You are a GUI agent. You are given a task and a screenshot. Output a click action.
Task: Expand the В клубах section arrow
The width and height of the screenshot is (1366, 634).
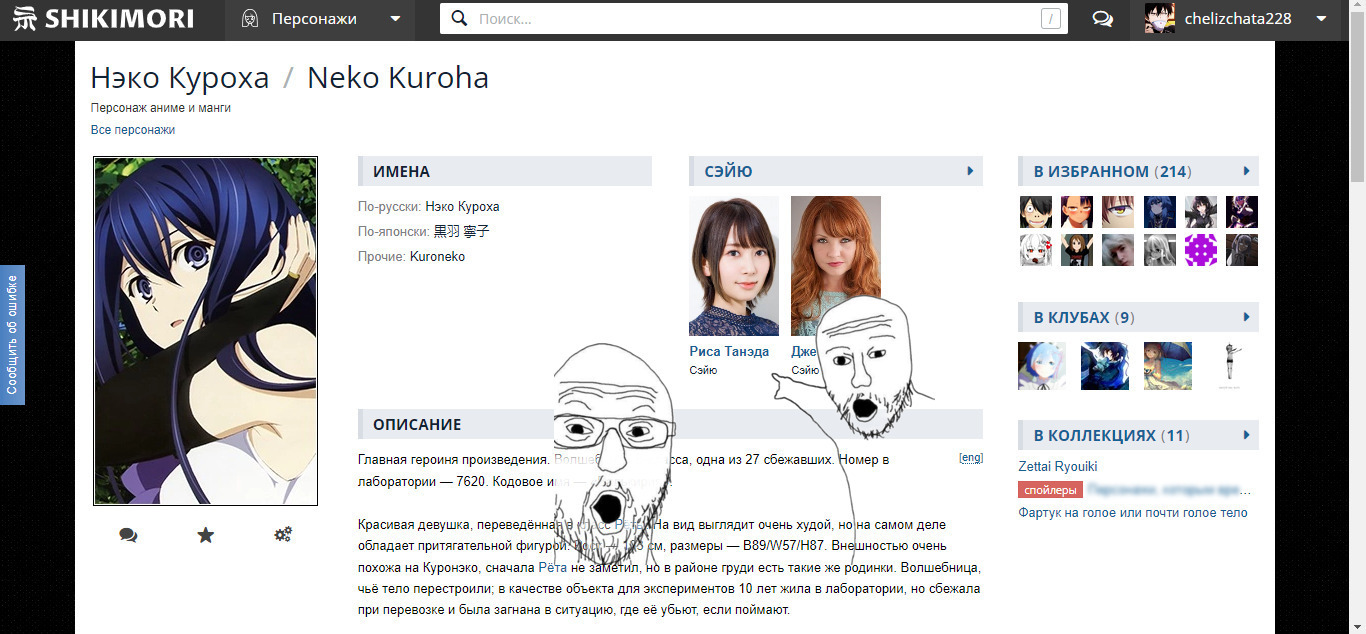click(x=1246, y=317)
